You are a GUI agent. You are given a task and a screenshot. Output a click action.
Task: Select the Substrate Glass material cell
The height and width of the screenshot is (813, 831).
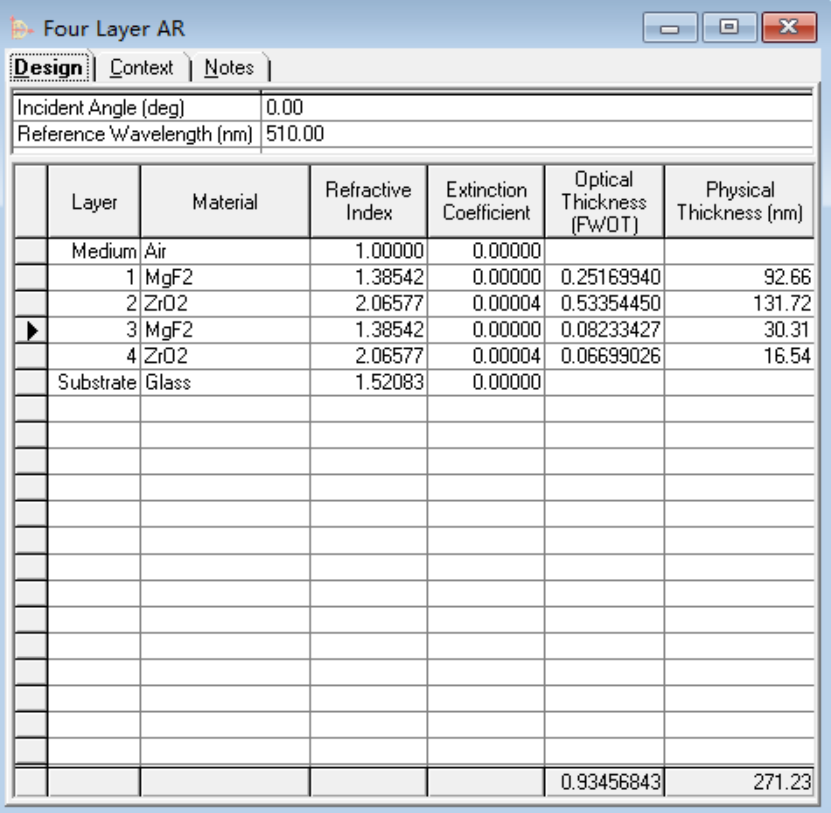pyautogui.click(x=225, y=383)
